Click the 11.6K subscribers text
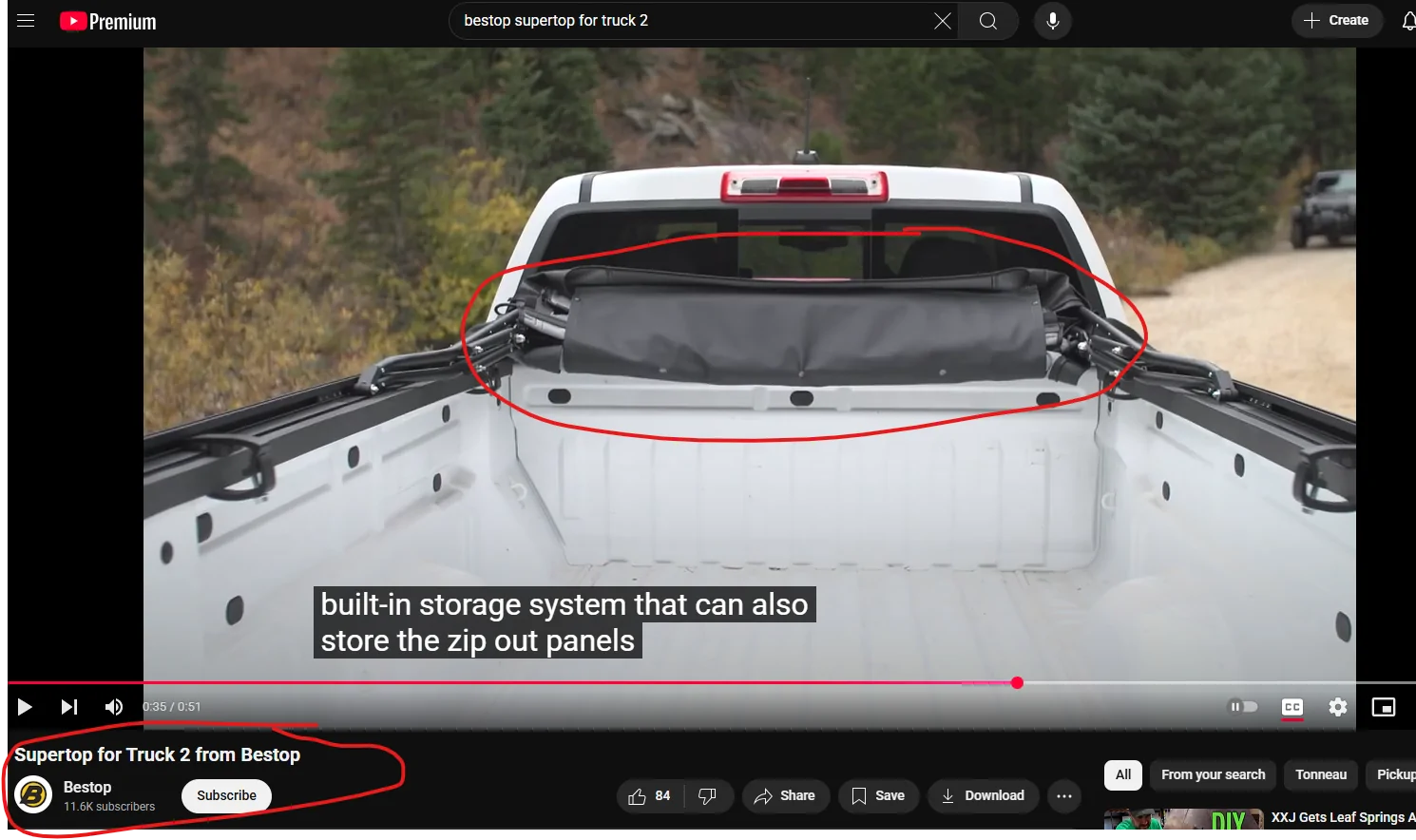The height and width of the screenshot is (840, 1416). click(109, 807)
